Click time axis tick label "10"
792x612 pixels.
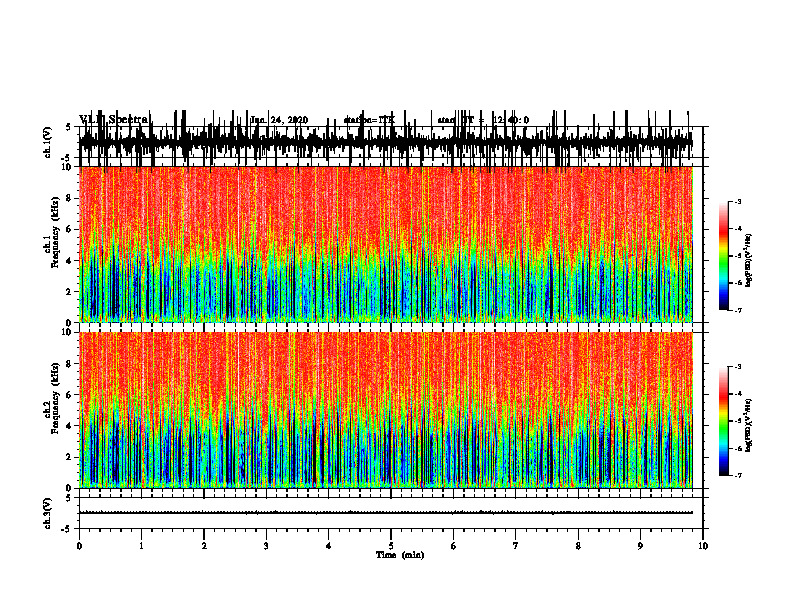pos(703,546)
